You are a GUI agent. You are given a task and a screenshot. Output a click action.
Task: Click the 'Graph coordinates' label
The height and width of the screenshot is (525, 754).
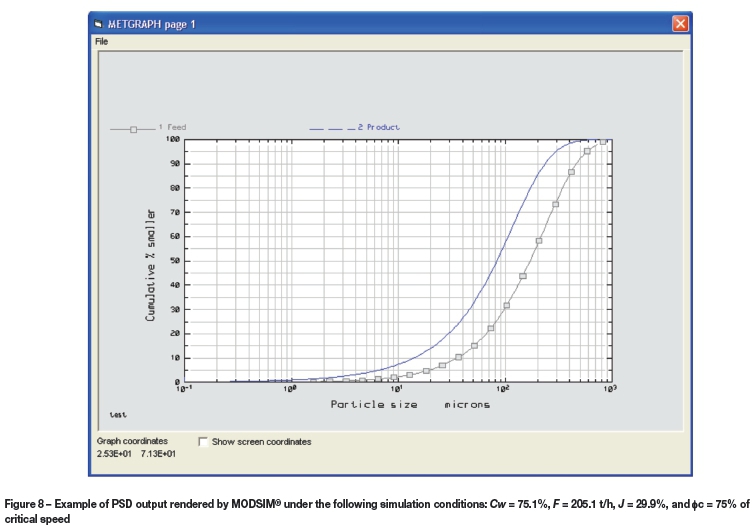(x=132, y=441)
